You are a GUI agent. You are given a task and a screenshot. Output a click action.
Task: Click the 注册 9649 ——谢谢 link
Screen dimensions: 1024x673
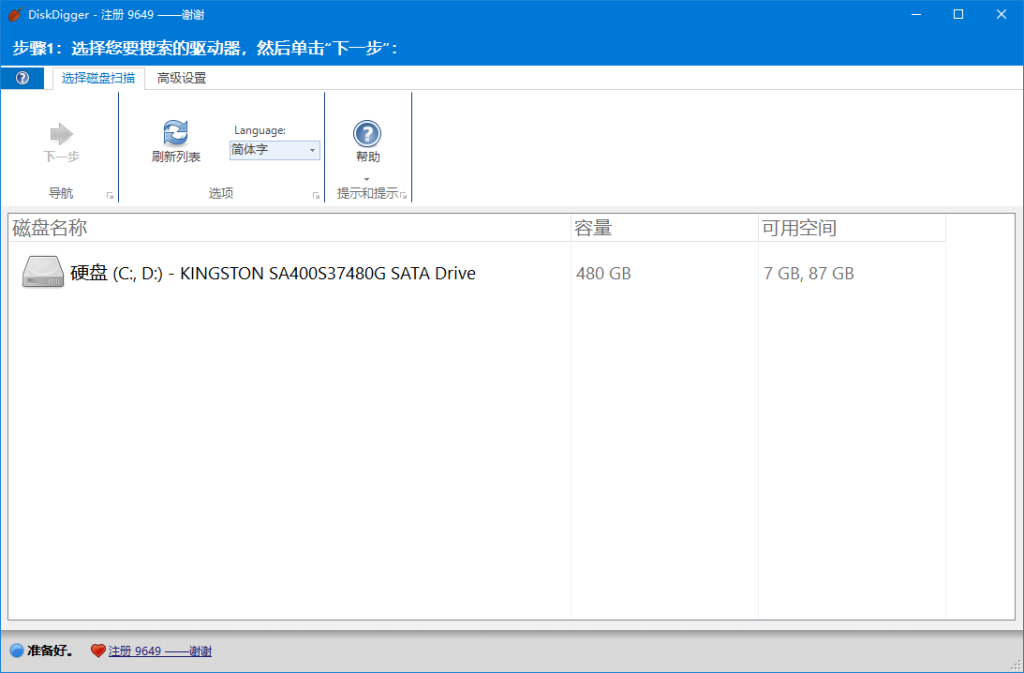160,651
